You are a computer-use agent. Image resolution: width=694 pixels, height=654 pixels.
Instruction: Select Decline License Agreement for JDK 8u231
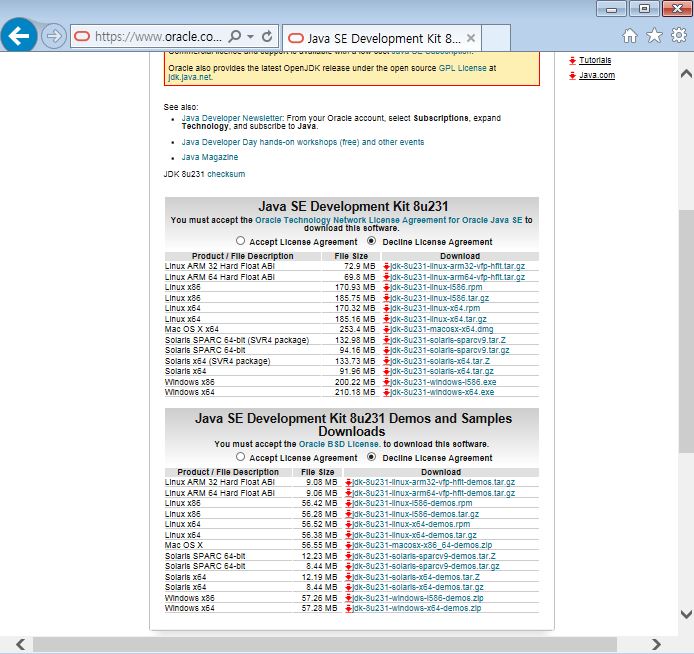pos(371,241)
